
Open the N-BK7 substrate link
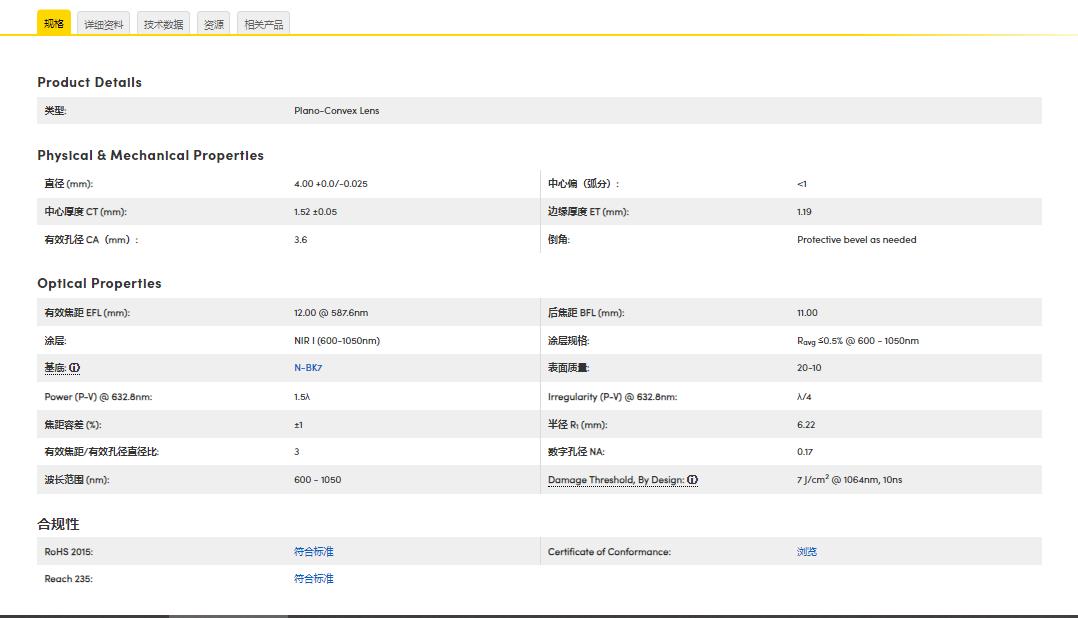[308, 368]
